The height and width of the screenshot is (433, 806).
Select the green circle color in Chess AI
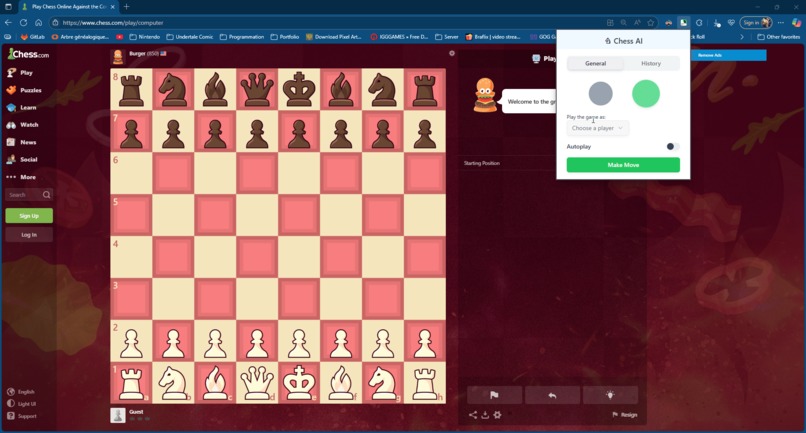(x=646, y=94)
